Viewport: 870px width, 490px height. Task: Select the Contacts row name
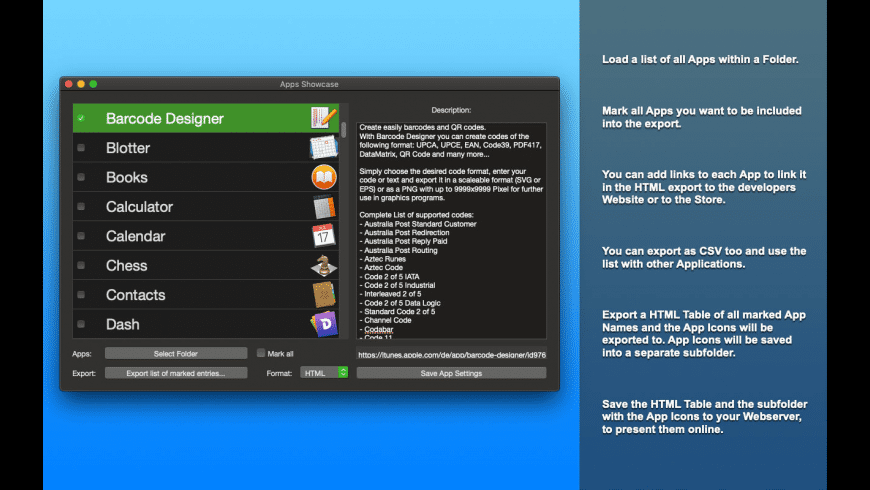pyautogui.click(x=136, y=295)
